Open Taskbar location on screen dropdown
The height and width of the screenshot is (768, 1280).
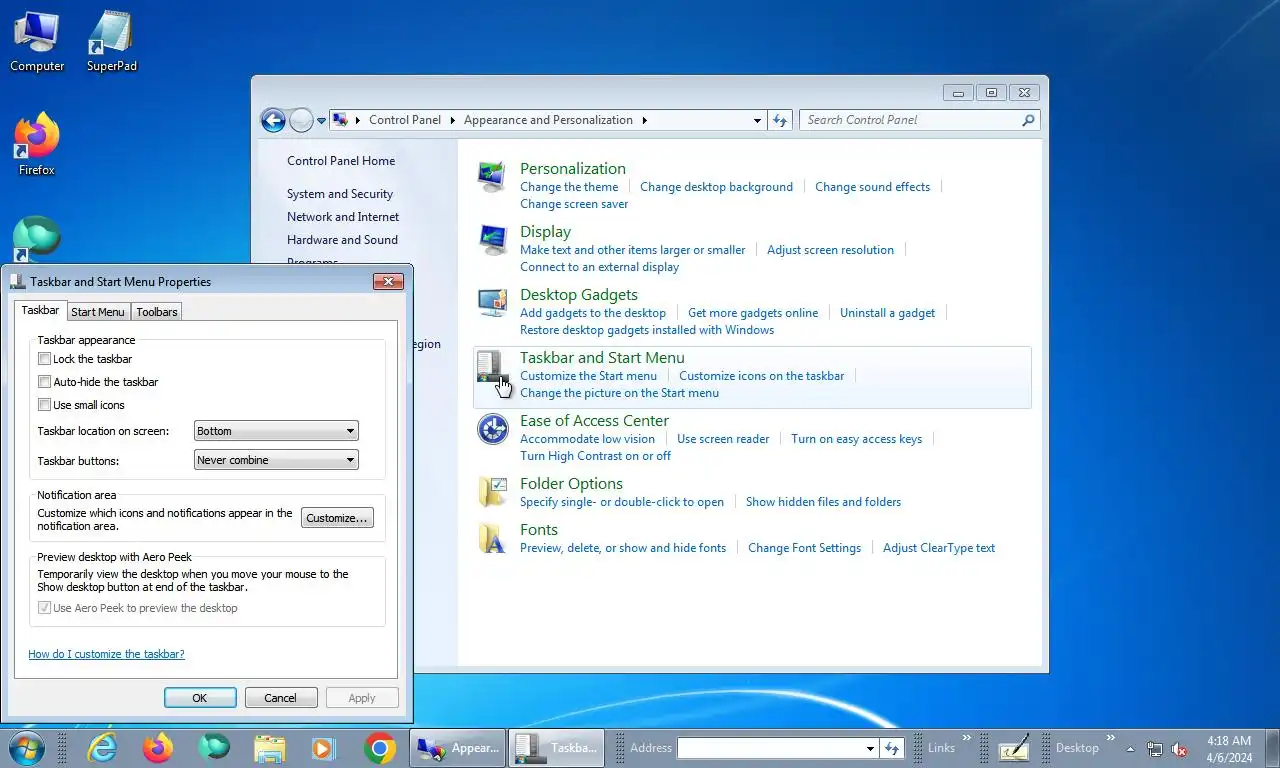pos(276,431)
